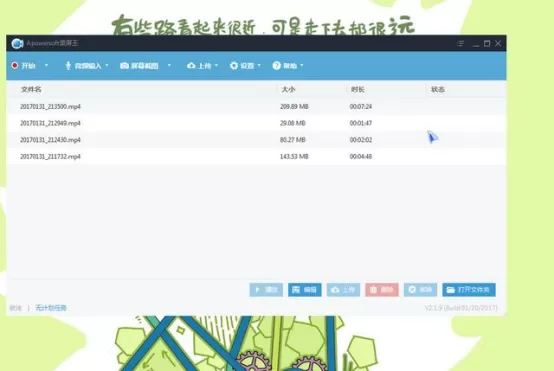Click the 209.89 MB size cell
The image size is (554, 371).
pos(294,106)
